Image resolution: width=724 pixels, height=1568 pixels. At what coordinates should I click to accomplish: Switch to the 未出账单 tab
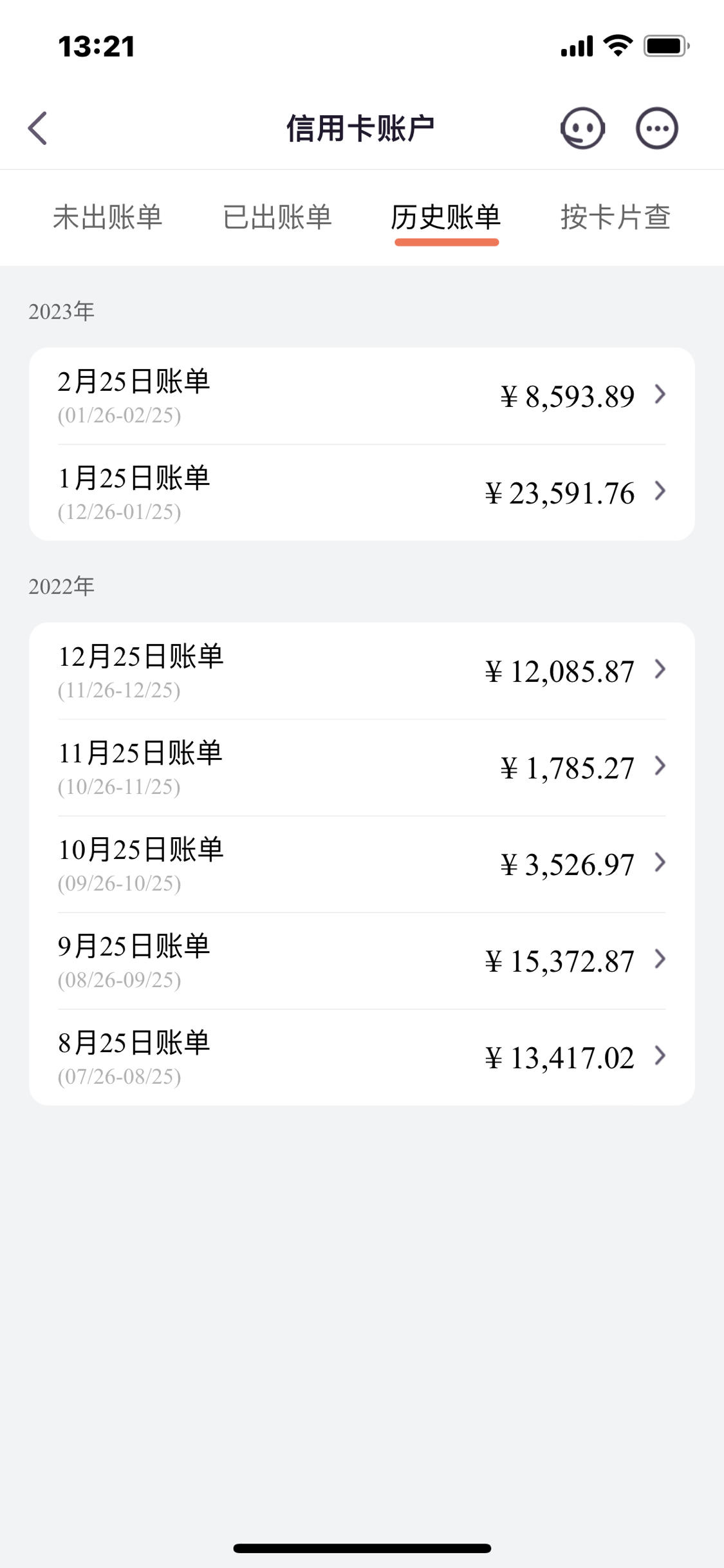point(107,217)
